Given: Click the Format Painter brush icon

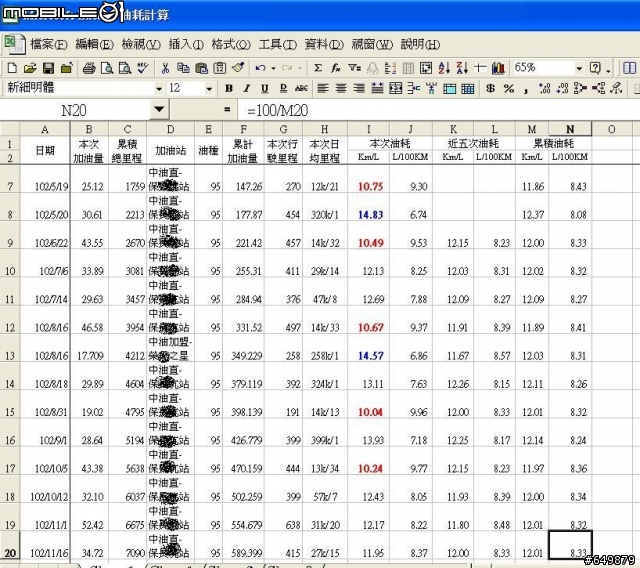Looking at the screenshot, I should point(238,68).
